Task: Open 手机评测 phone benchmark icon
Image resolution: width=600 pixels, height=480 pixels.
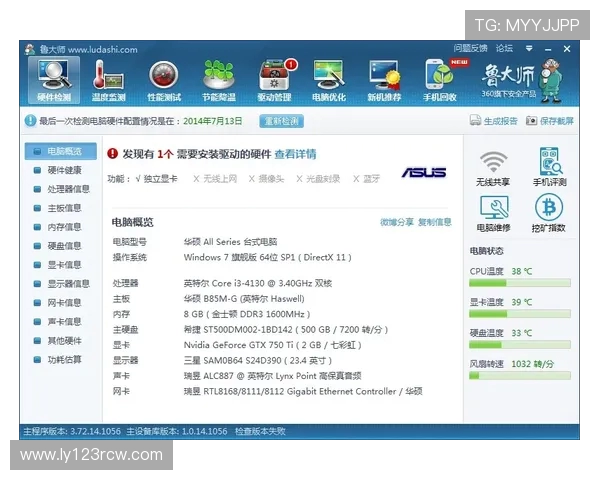Action: pyautogui.click(x=549, y=167)
